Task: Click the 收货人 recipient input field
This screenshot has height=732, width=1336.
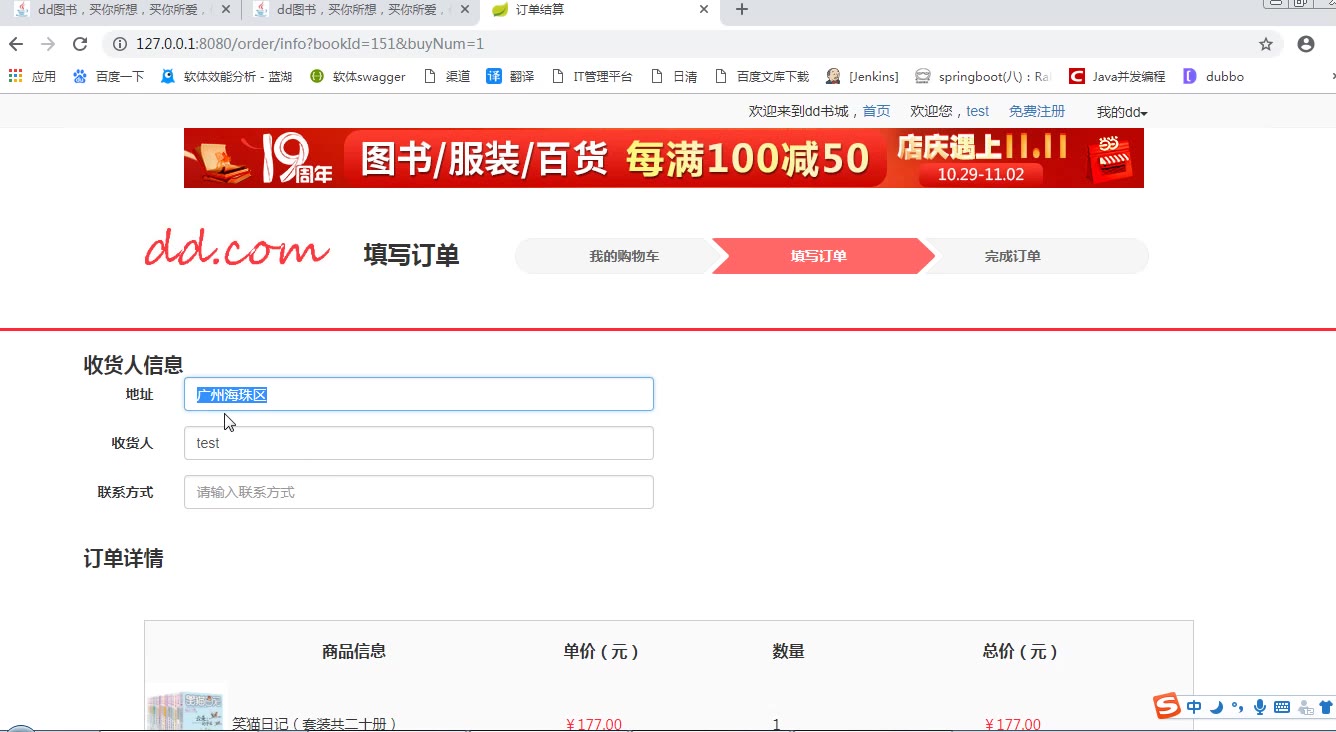Action: click(419, 443)
